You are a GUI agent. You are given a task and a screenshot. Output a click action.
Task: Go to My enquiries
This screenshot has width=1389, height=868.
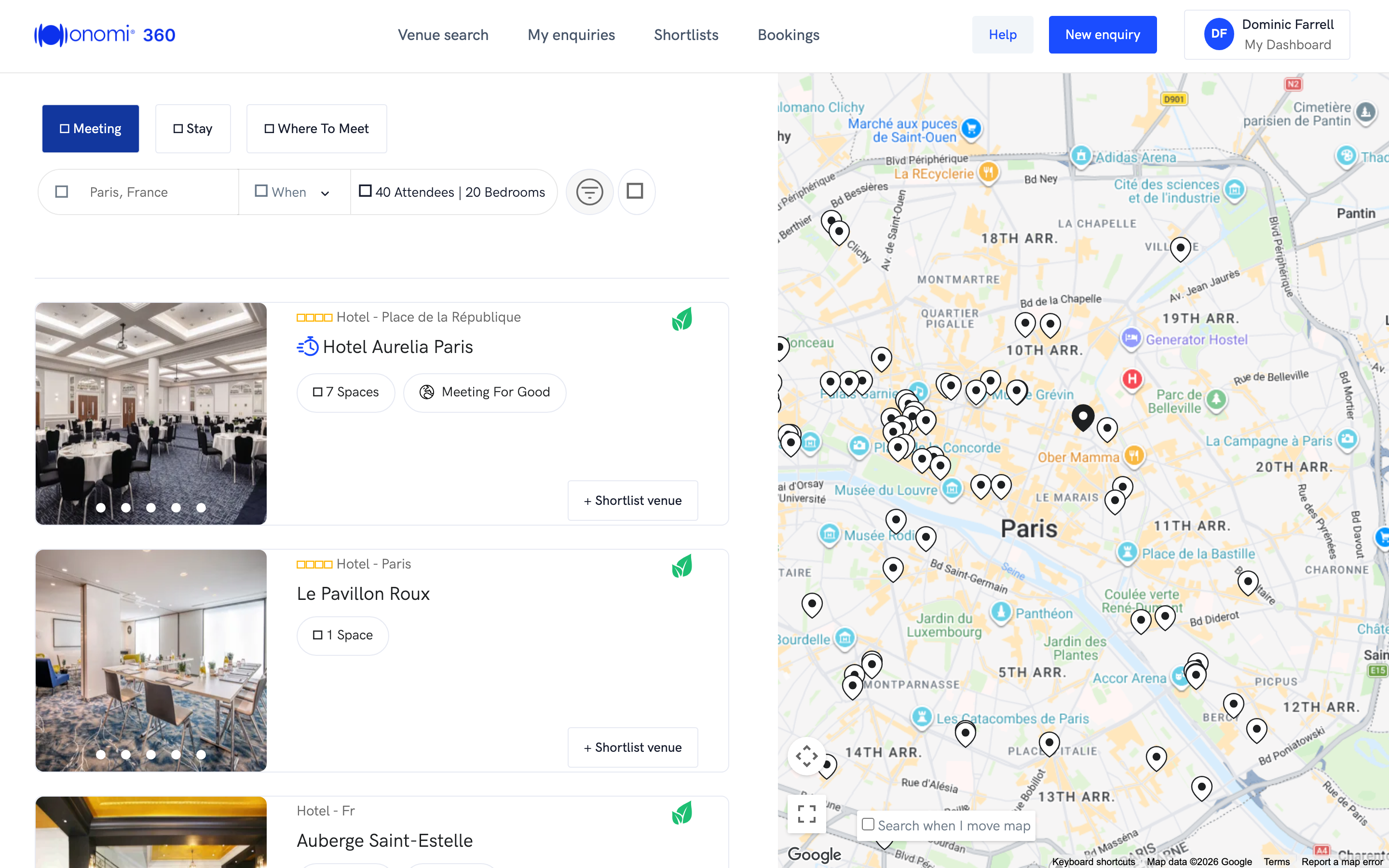coord(571,35)
